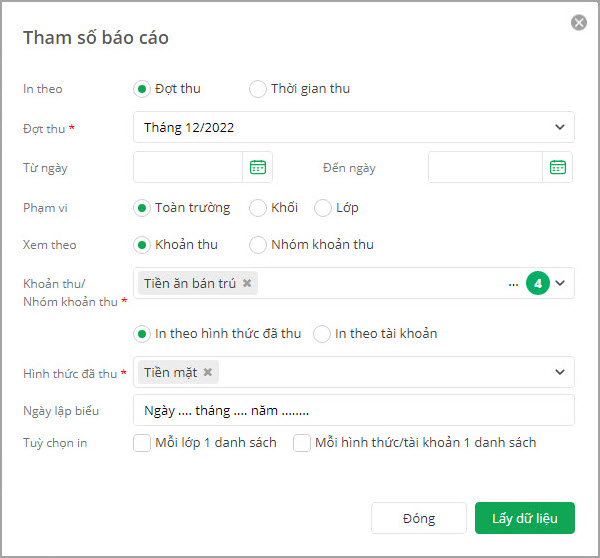The height and width of the screenshot is (558, 600).
Task: Expand the Khoản thu selection dropdown arrow
Action: click(560, 283)
